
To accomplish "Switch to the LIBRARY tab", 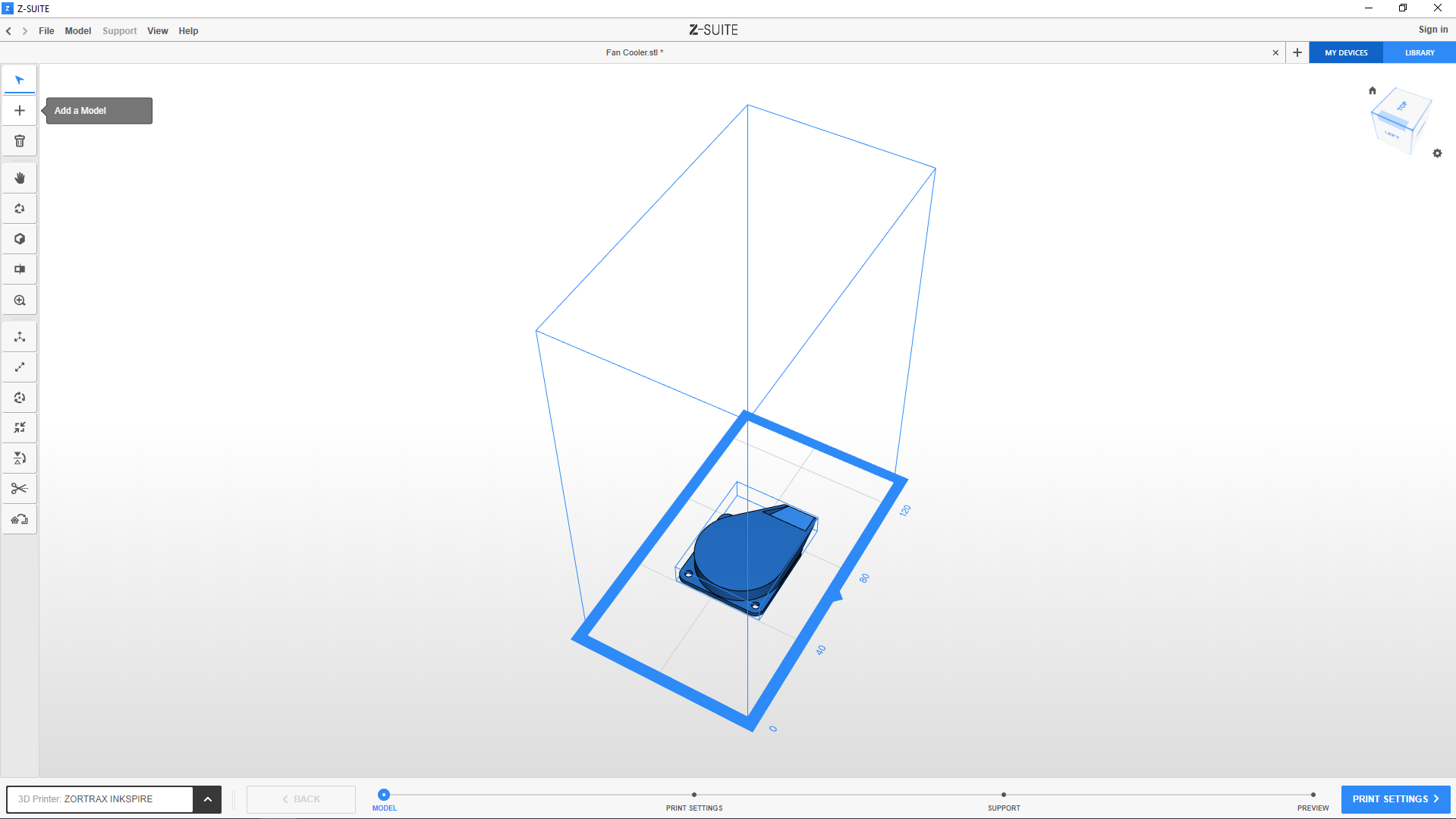I will pyautogui.click(x=1419, y=53).
